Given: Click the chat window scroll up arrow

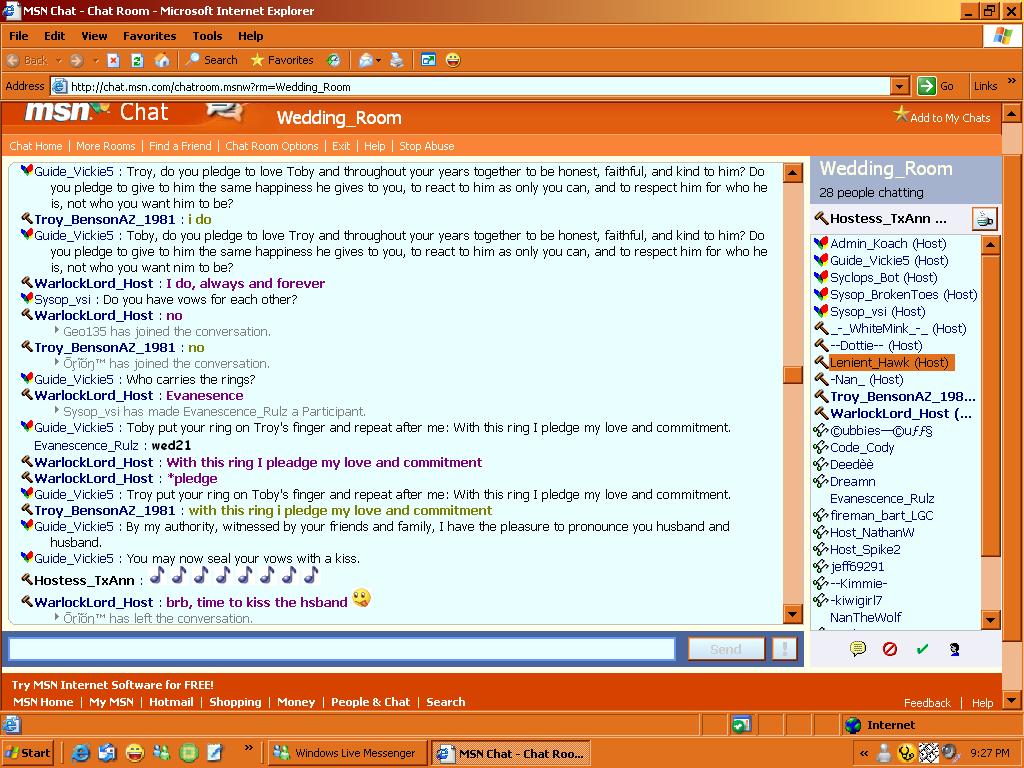Looking at the screenshot, I should [x=793, y=173].
